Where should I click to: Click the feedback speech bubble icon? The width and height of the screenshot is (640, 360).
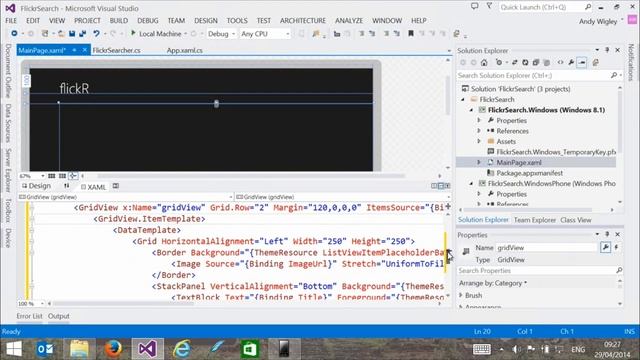click(x=474, y=7)
